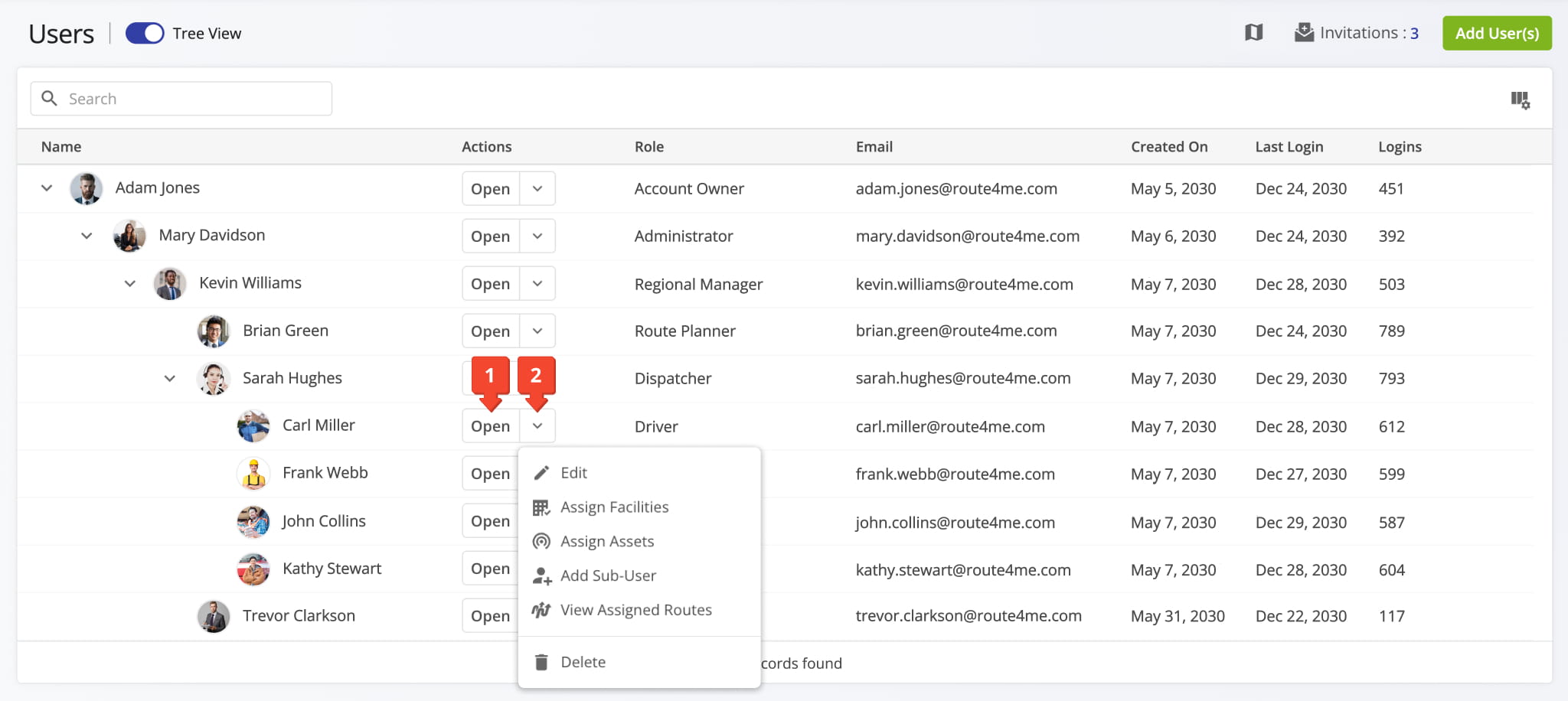Click Open button for Adam Jones
The height and width of the screenshot is (701, 1568).
pyautogui.click(x=491, y=188)
